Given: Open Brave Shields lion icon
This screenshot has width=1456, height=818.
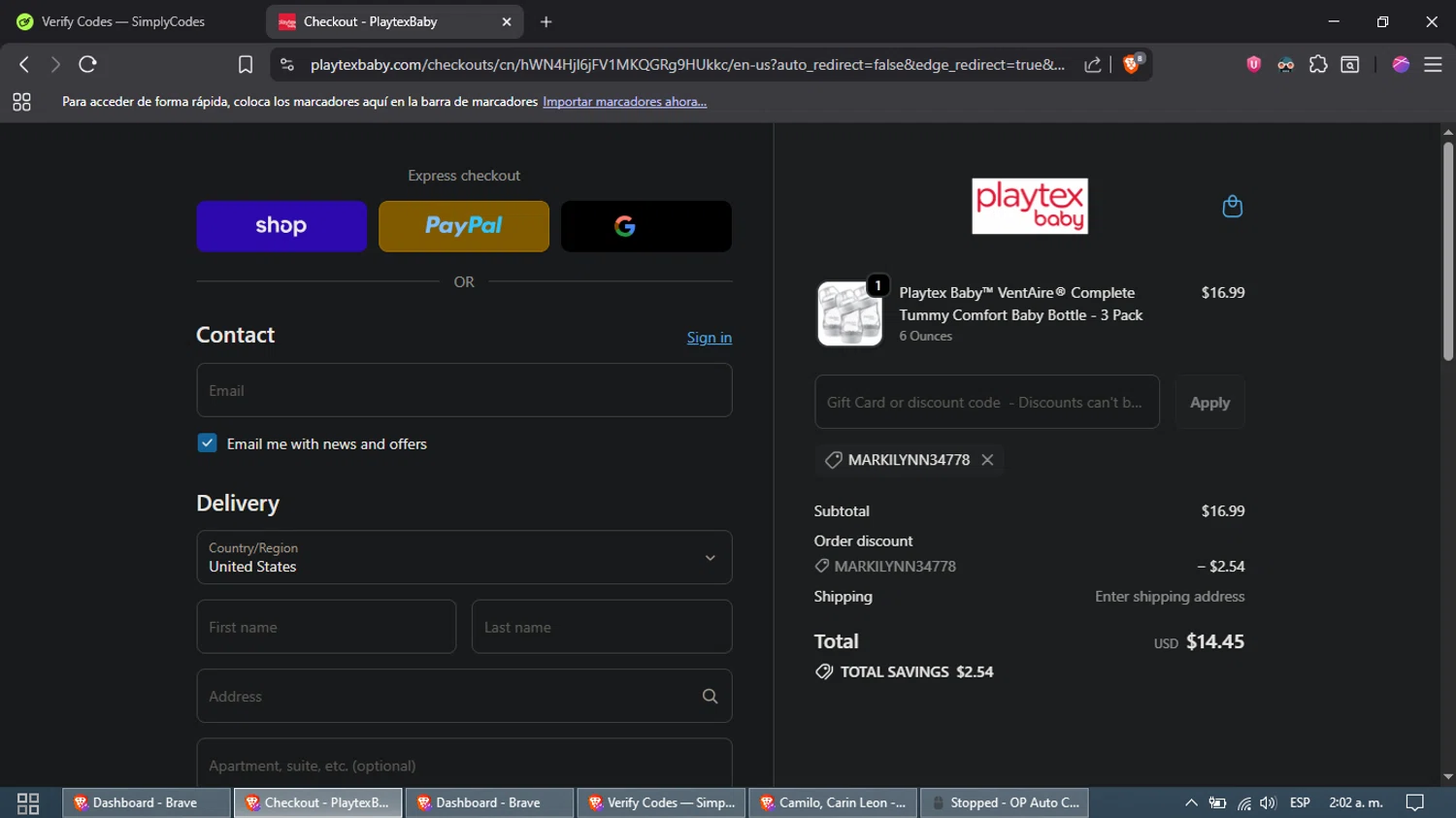Looking at the screenshot, I should (1132, 64).
